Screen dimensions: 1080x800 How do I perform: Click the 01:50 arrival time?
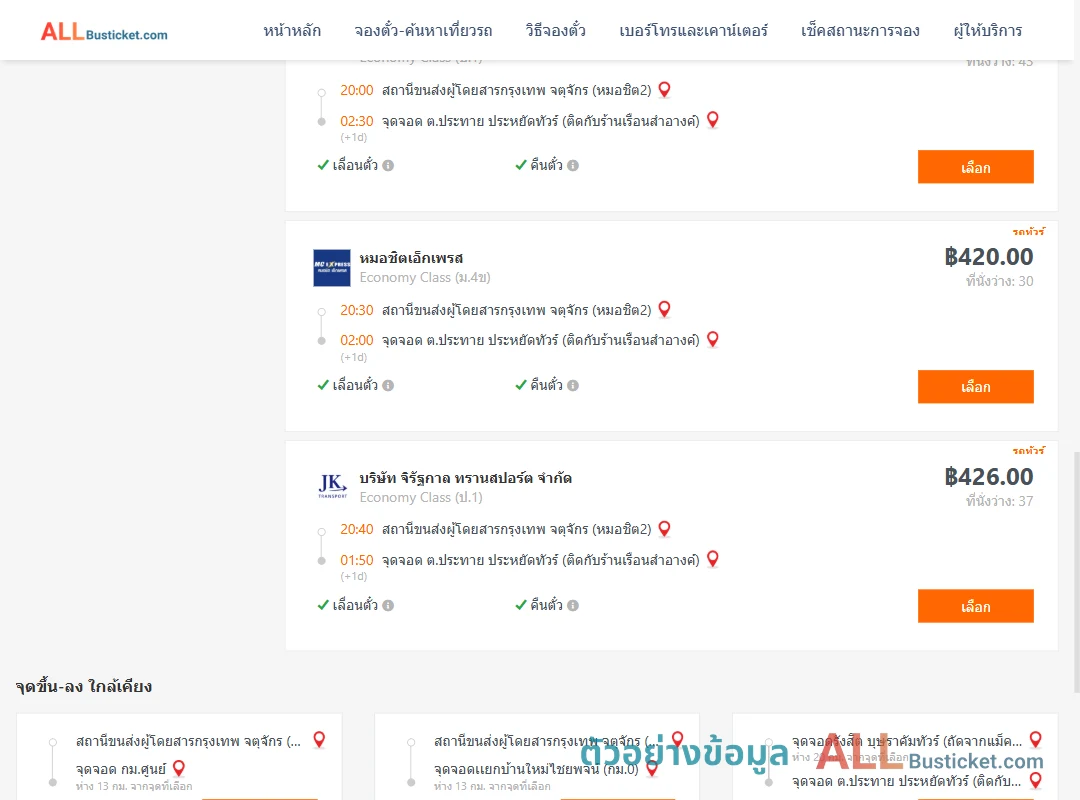[x=357, y=560]
